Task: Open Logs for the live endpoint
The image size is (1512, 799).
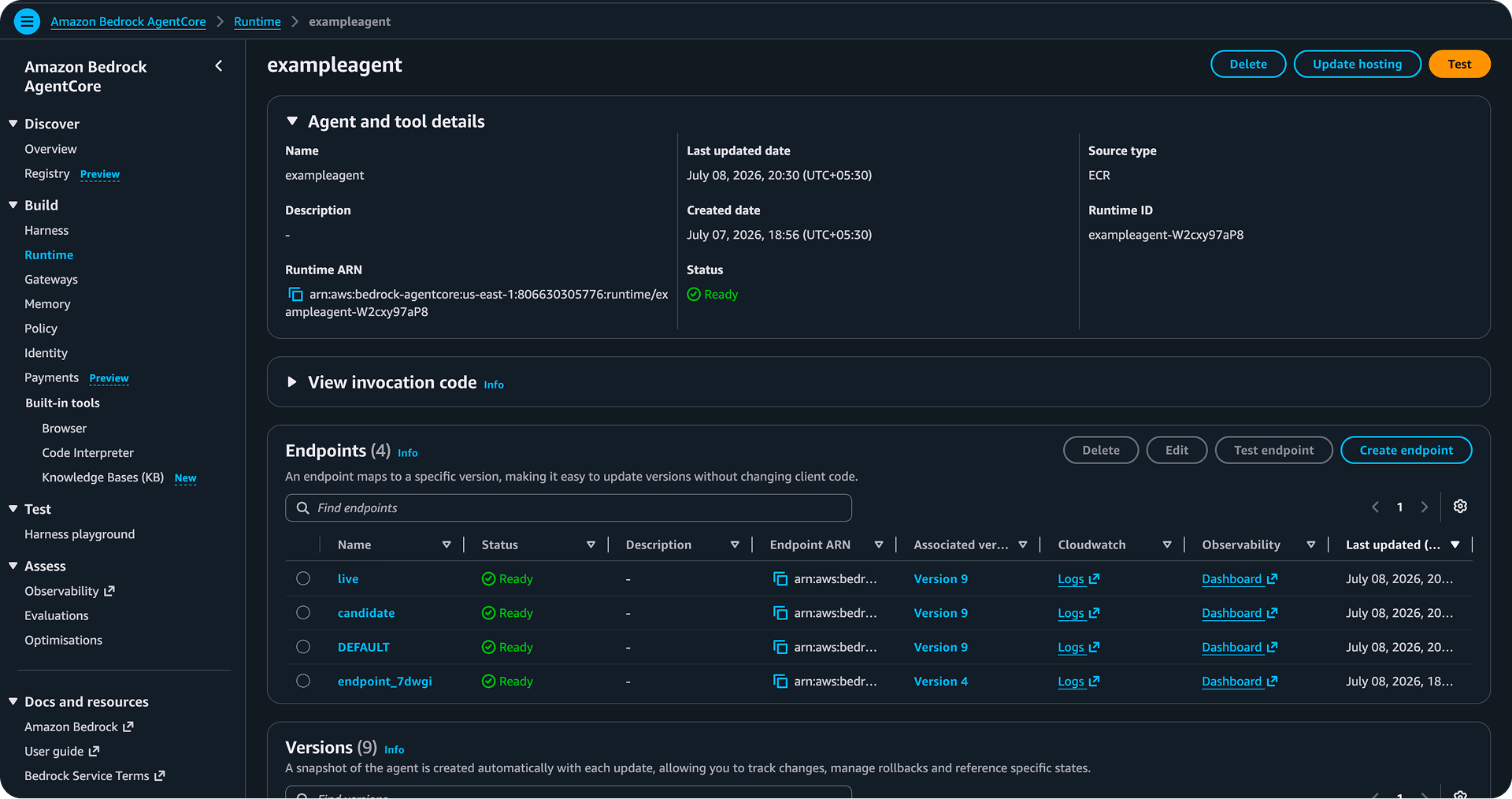Action: pyautogui.click(x=1078, y=579)
